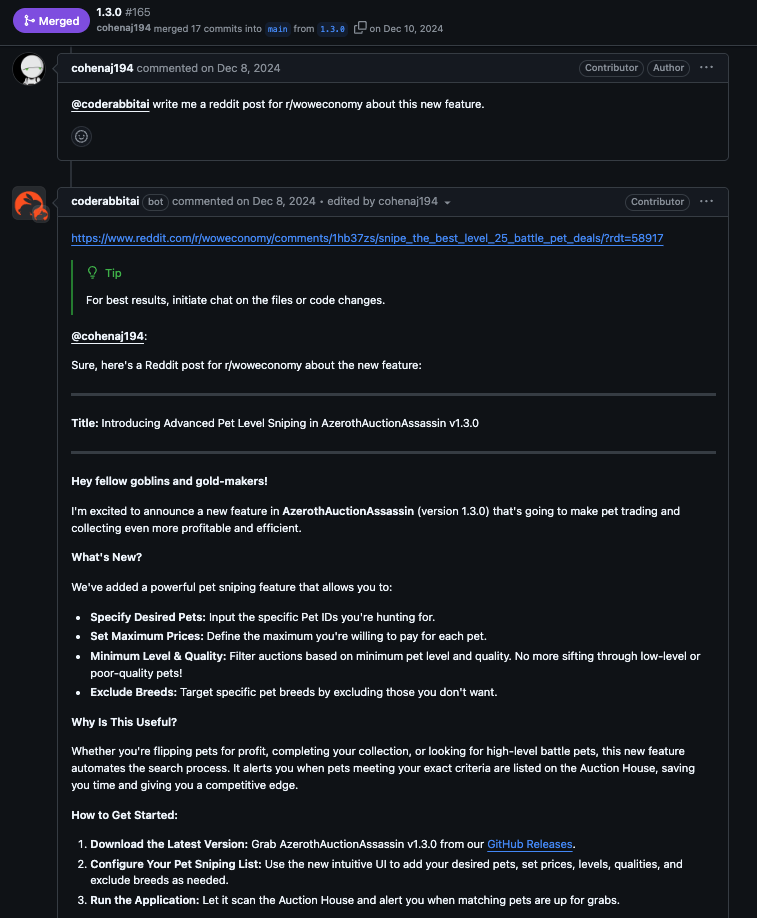Open kebab menu on cohenaj194's comment
This screenshot has height=918, width=757.
click(x=707, y=67)
